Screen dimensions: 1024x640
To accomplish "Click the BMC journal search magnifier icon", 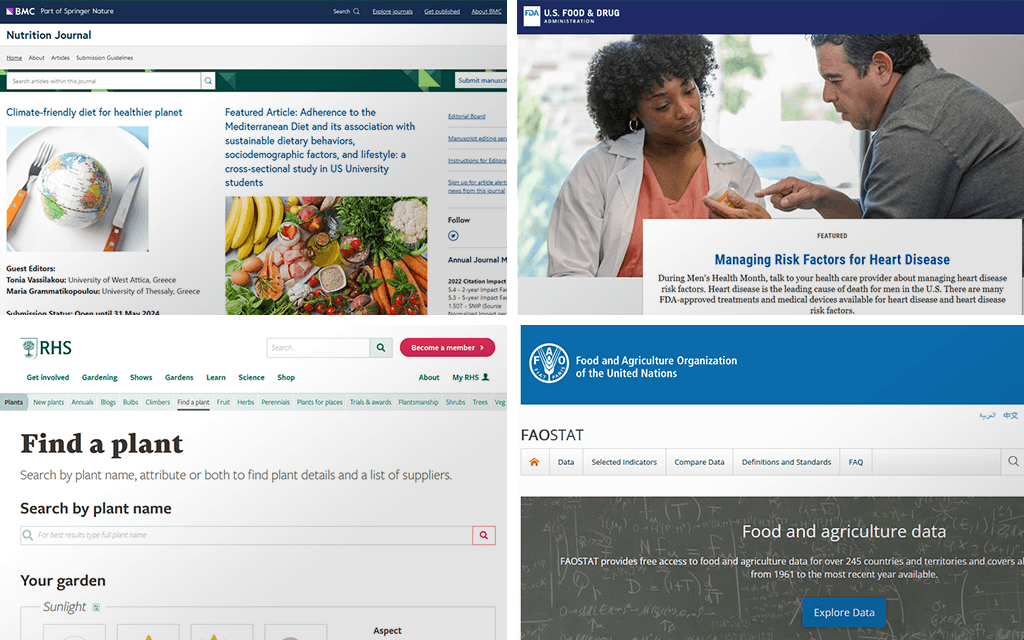I will [208, 81].
